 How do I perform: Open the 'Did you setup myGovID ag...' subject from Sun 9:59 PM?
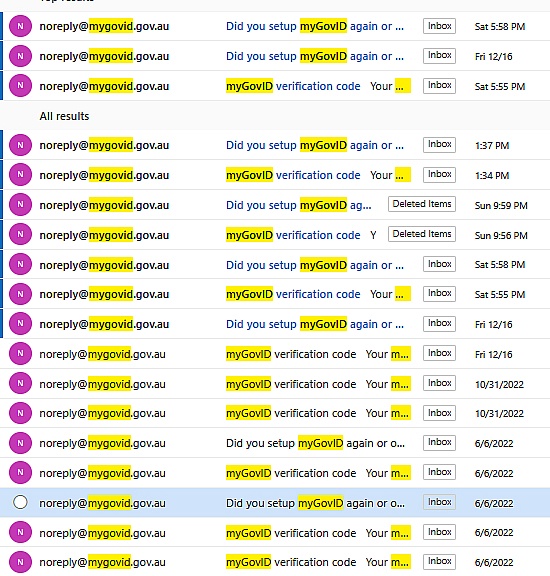(x=299, y=205)
